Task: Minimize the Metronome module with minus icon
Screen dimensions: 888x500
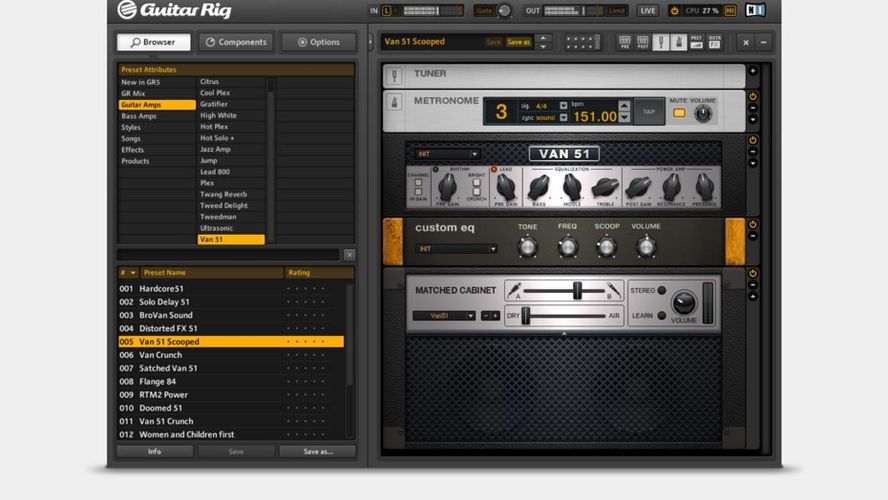Action: pyautogui.click(x=753, y=108)
